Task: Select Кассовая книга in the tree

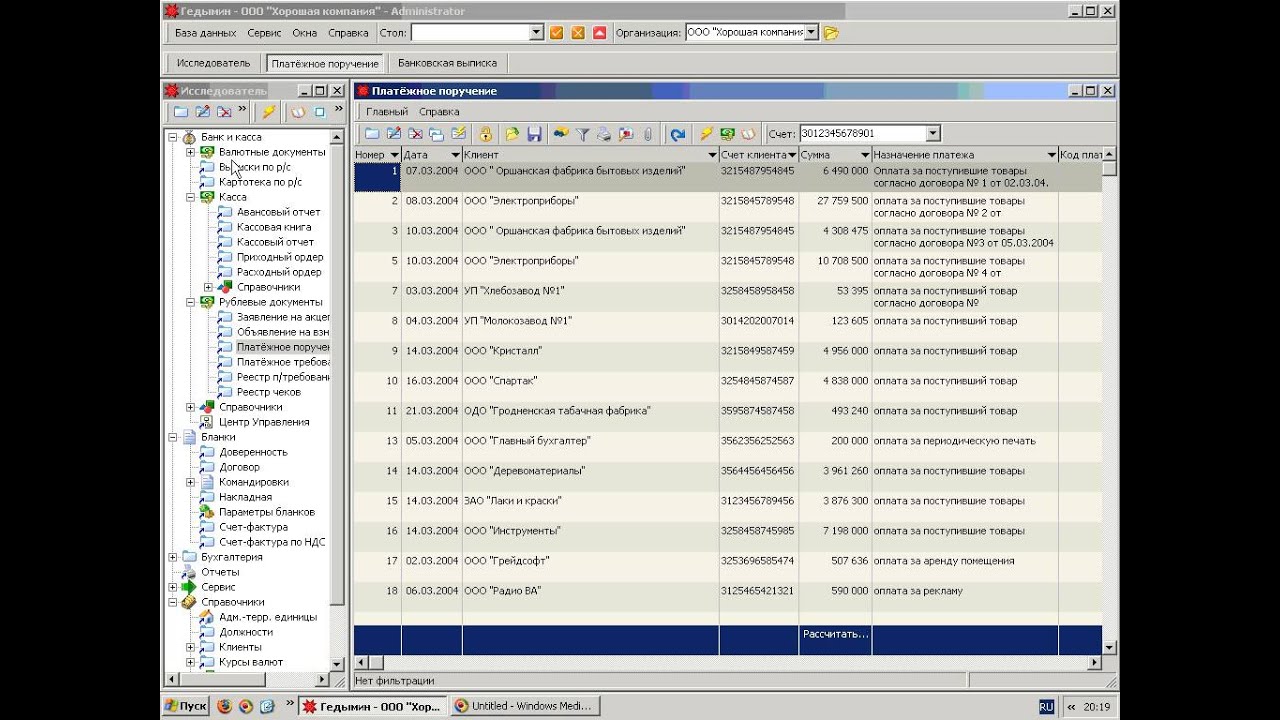Action: 274,227
